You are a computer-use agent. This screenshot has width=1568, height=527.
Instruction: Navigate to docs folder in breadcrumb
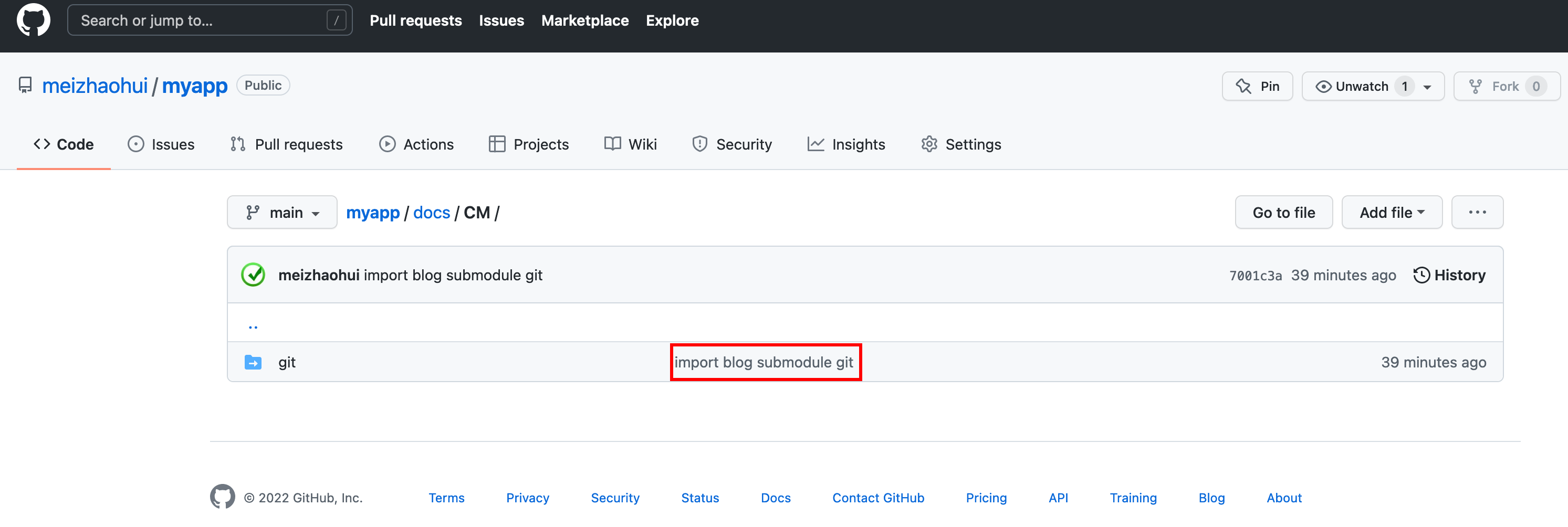[x=432, y=213]
